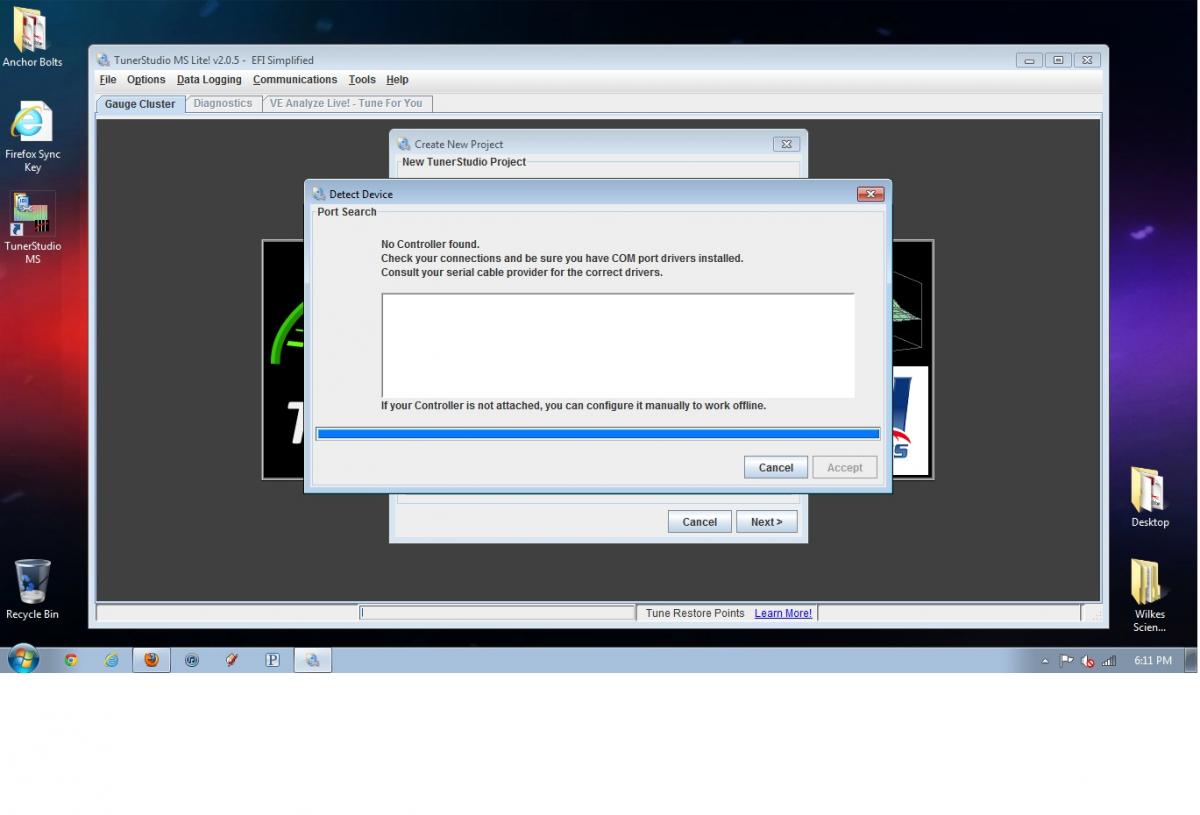Open the Communications menu
The image size is (1200, 815).
pos(295,80)
